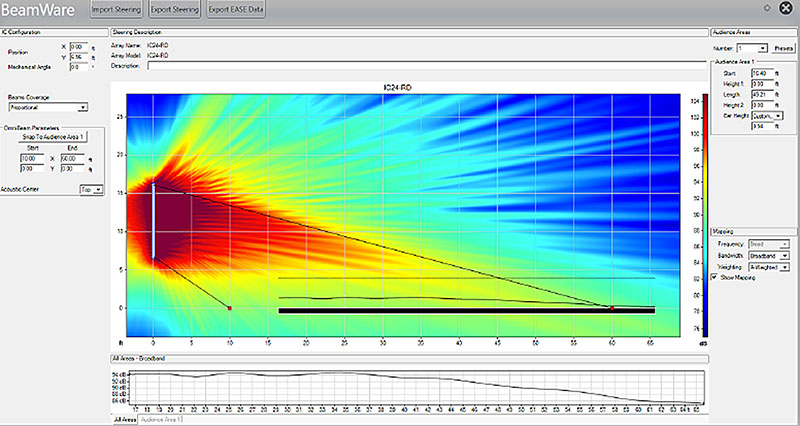Click the Export Steering button
The image size is (800, 426).
pyautogui.click(x=174, y=9)
